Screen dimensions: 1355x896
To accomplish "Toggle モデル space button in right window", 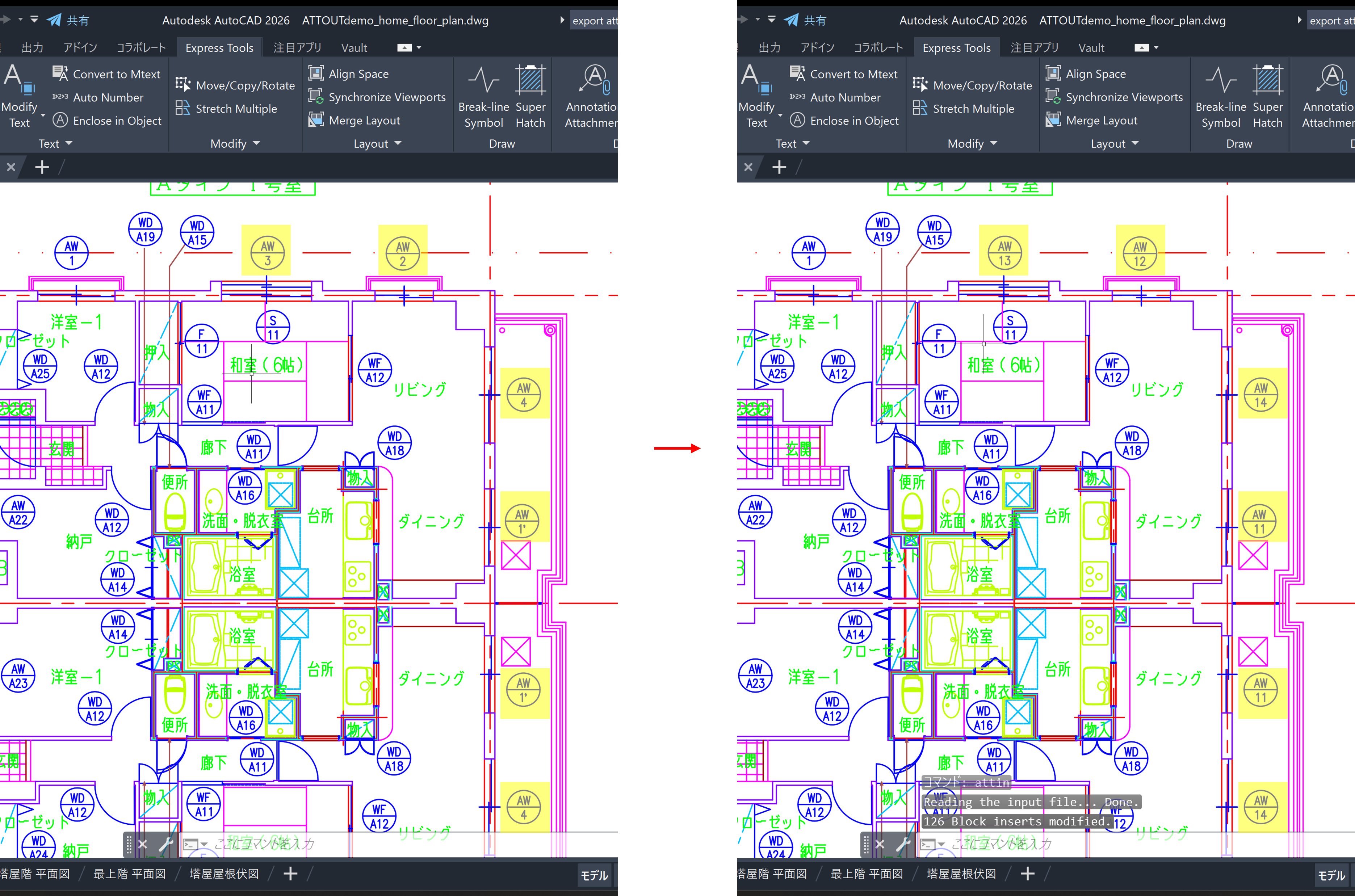I will 1331,875.
